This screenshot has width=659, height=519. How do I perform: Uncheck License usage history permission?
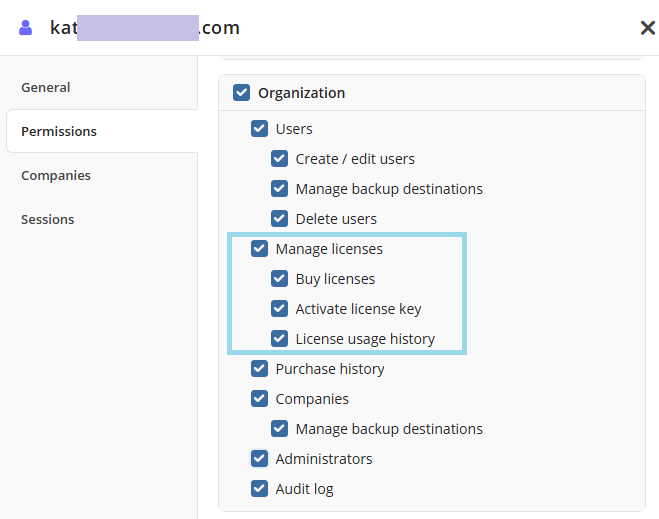(x=279, y=339)
